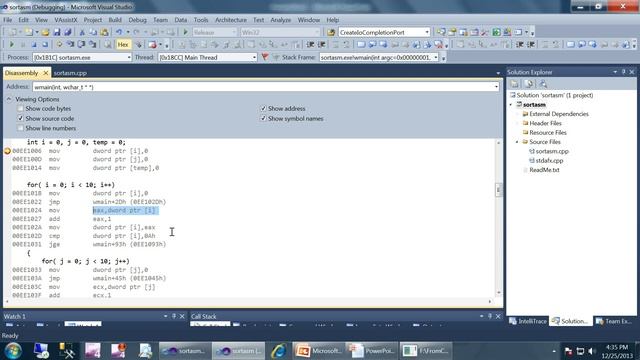
Task: Open the Thread dropdown showing Main Thread
Action: [254, 58]
